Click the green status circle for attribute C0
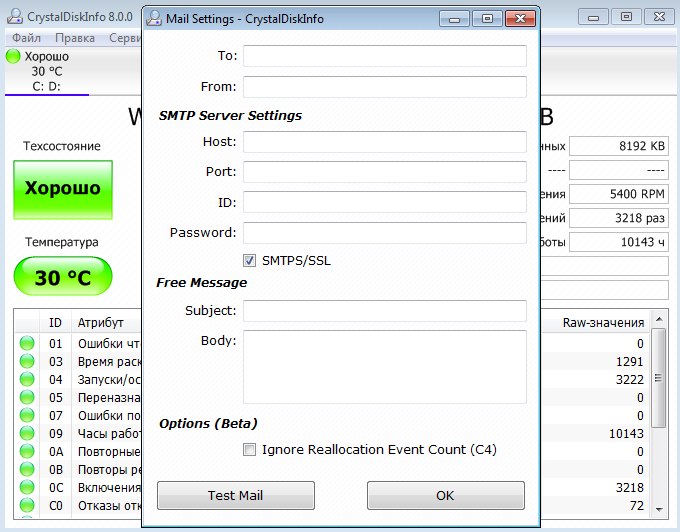Viewport: 680px width, 532px height. tap(26, 506)
